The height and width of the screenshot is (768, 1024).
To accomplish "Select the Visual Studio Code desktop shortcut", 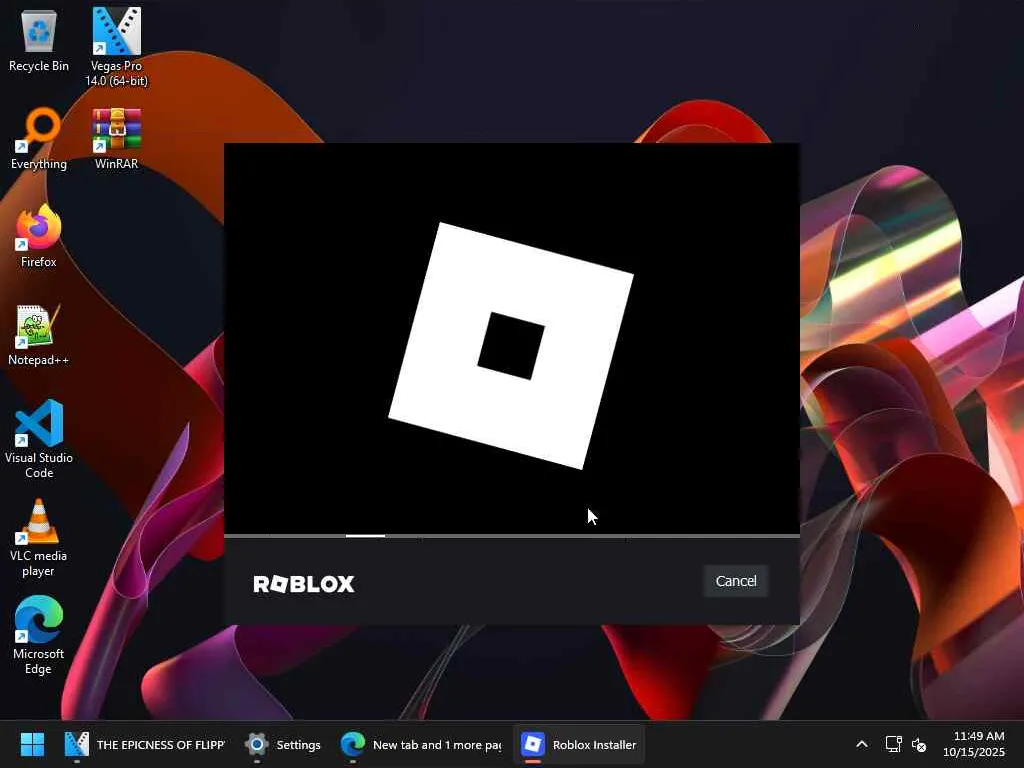I will pyautogui.click(x=39, y=439).
